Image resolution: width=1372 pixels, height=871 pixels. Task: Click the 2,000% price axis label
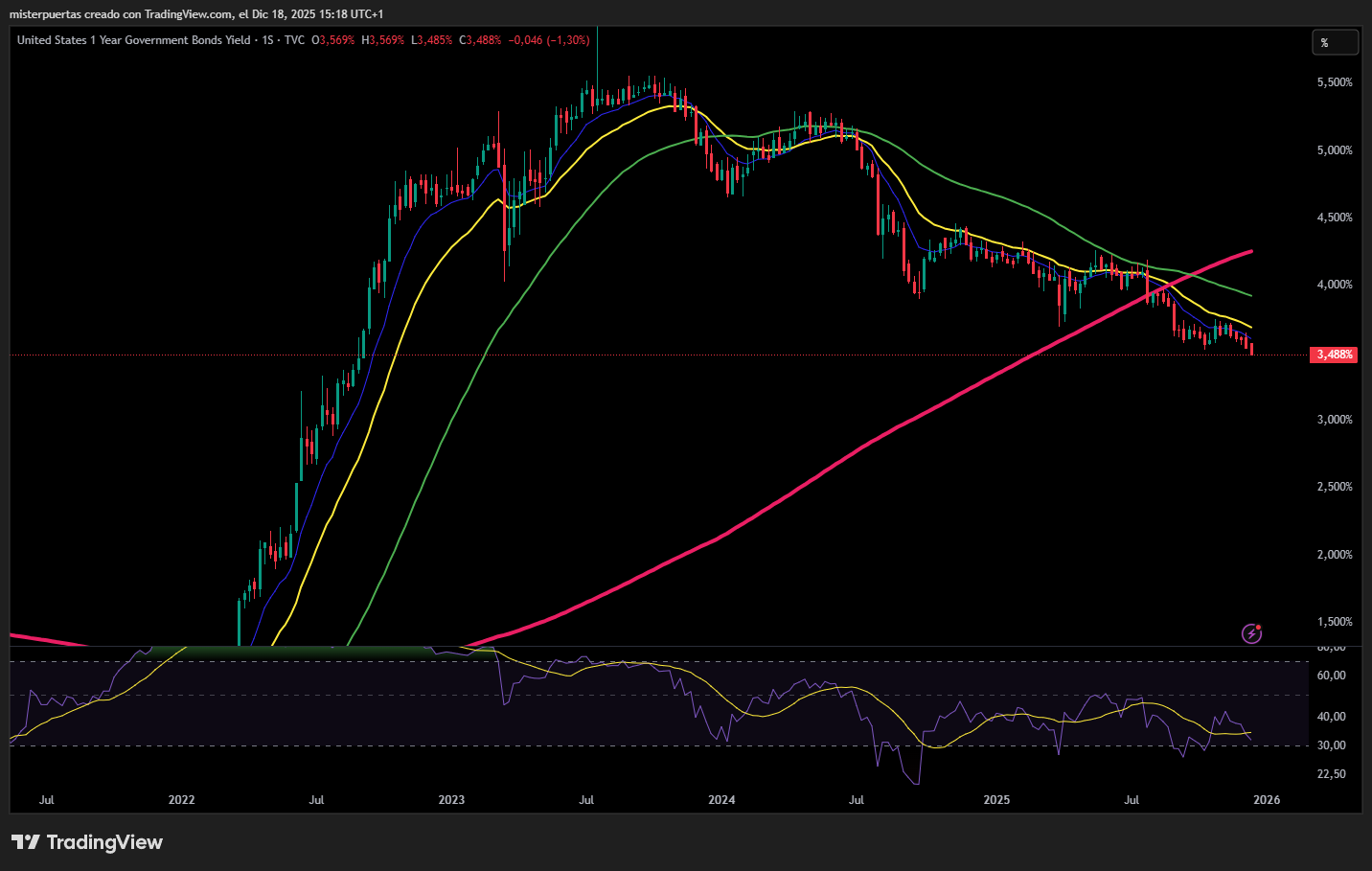[x=1335, y=555]
